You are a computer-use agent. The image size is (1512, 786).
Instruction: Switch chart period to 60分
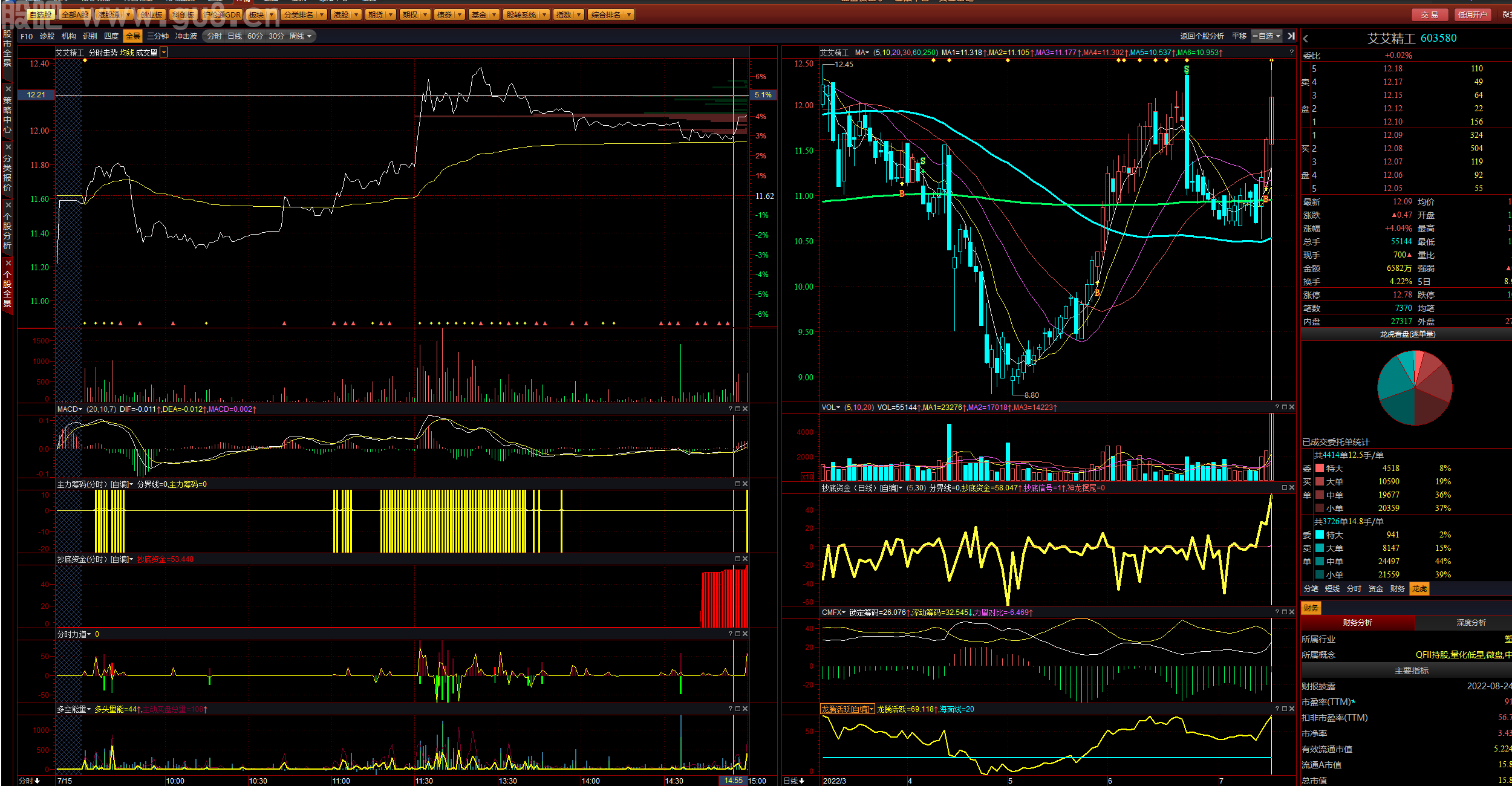tap(255, 36)
